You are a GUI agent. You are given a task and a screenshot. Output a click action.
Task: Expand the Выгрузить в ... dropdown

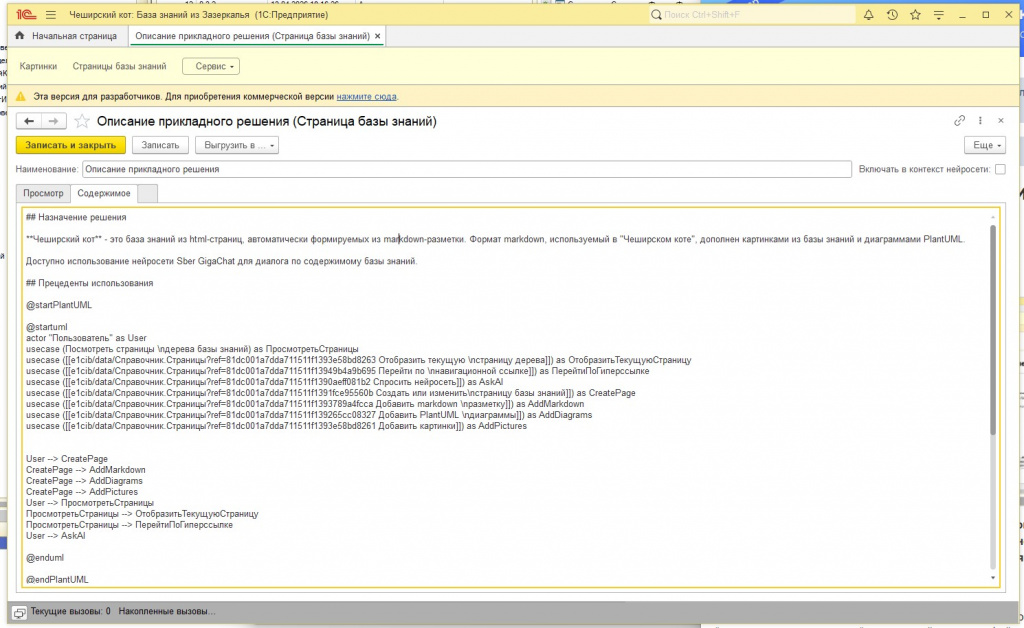[x=237, y=145]
